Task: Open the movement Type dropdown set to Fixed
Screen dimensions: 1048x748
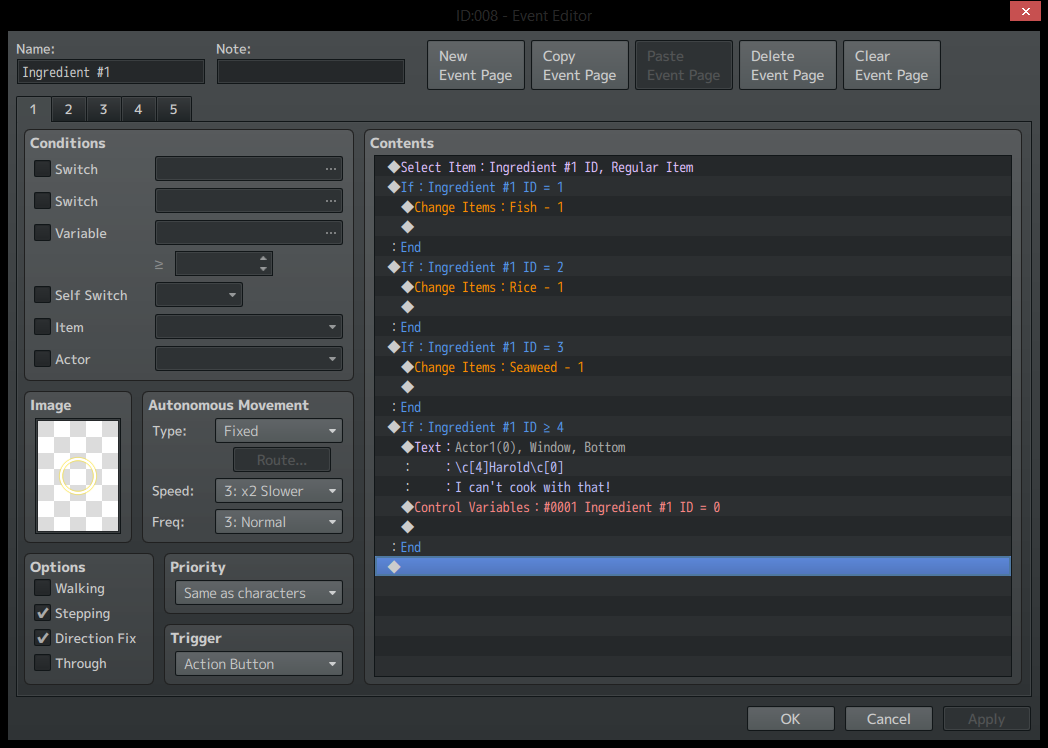Action: 279,431
